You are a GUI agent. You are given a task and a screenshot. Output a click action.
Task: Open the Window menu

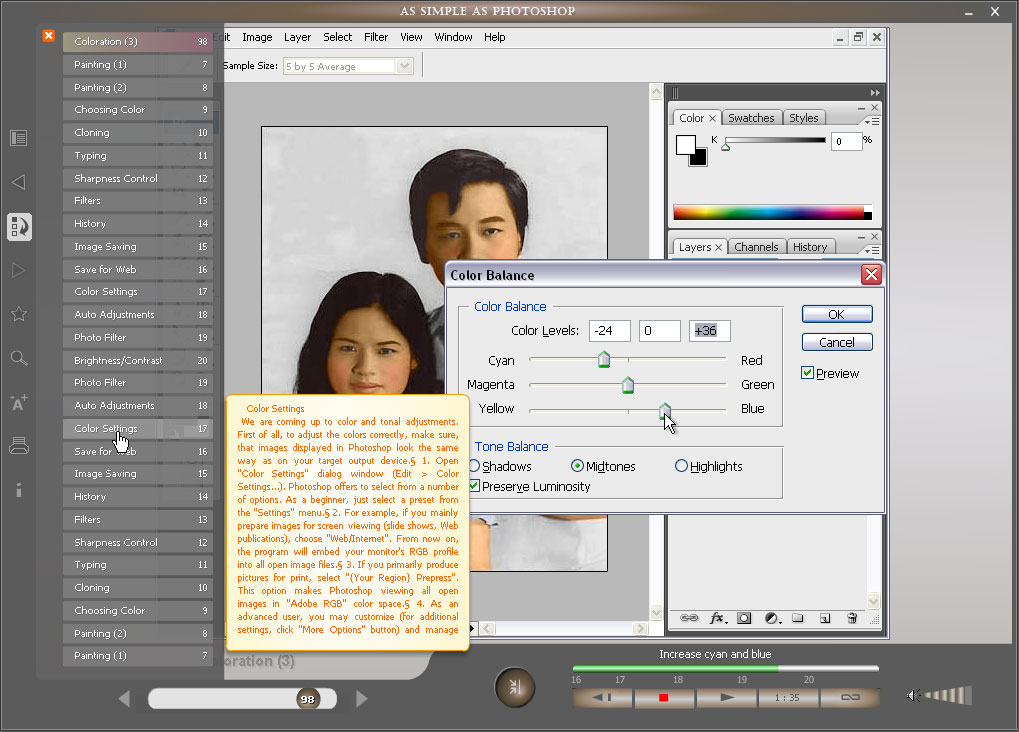pyautogui.click(x=454, y=37)
